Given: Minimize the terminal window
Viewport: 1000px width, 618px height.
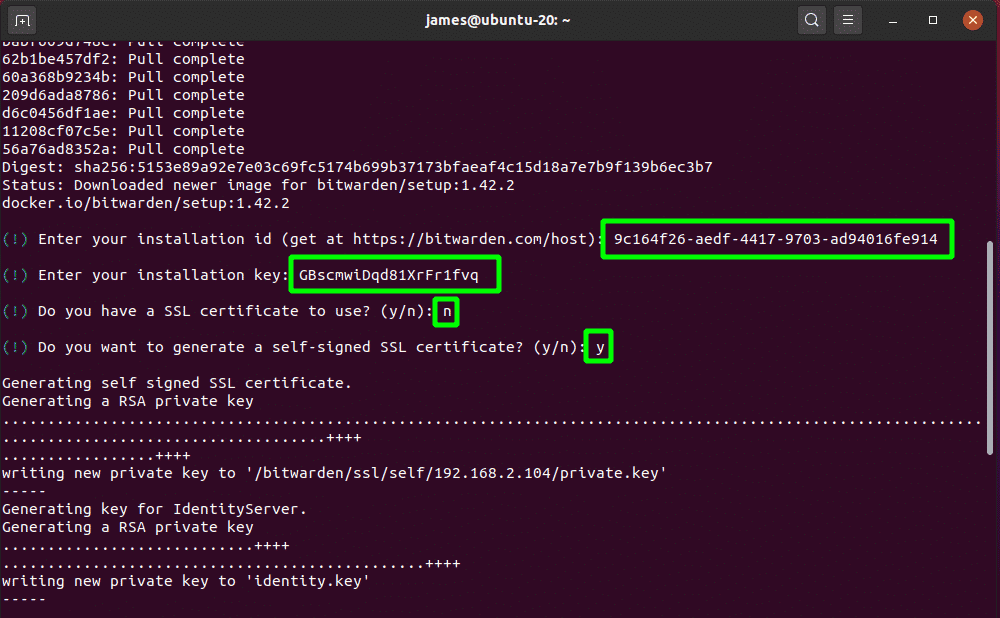Looking at the screenshot, I should click(x=893, y=20).
